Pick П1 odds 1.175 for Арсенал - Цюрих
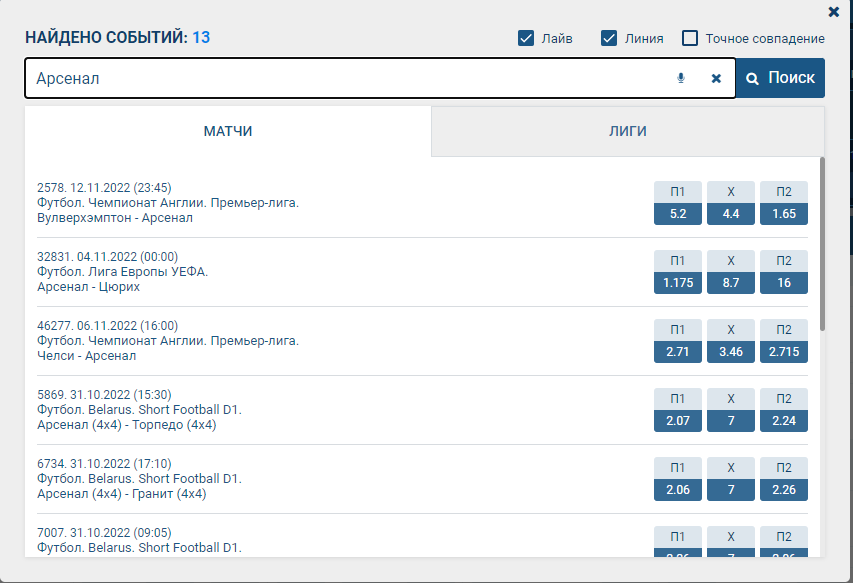Image resolution: width=853 pixels, height=583 pixels. pos(678,283)
